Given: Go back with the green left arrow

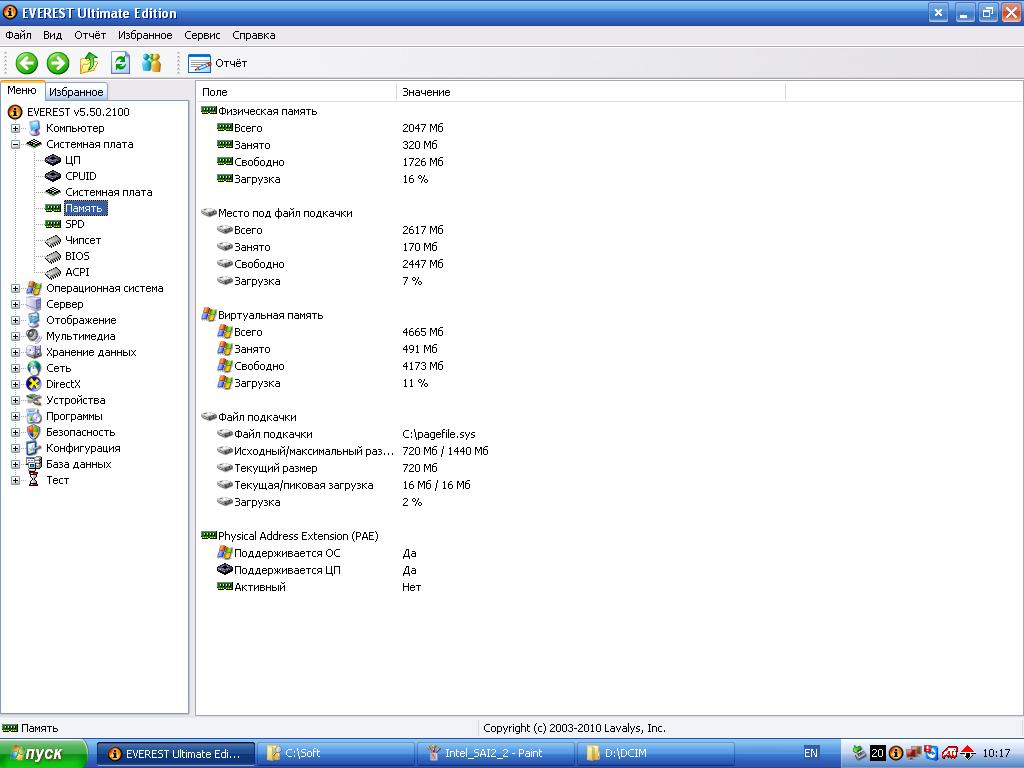Looking at the screenshot, I should (27, 63).
